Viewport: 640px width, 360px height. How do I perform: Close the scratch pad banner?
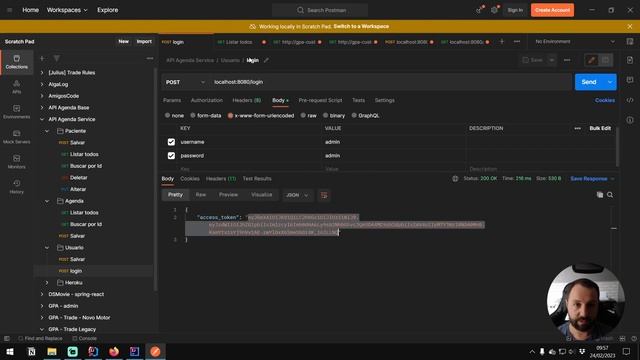tap(630, 26)
